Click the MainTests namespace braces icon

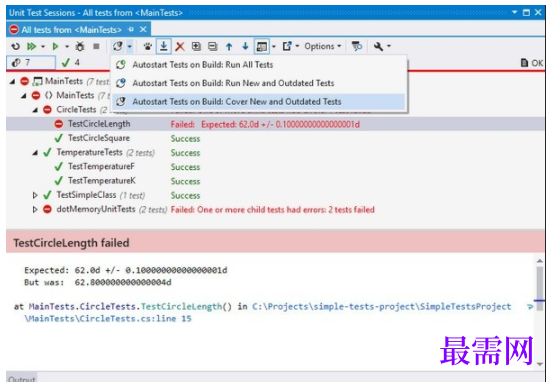point(49,95)
